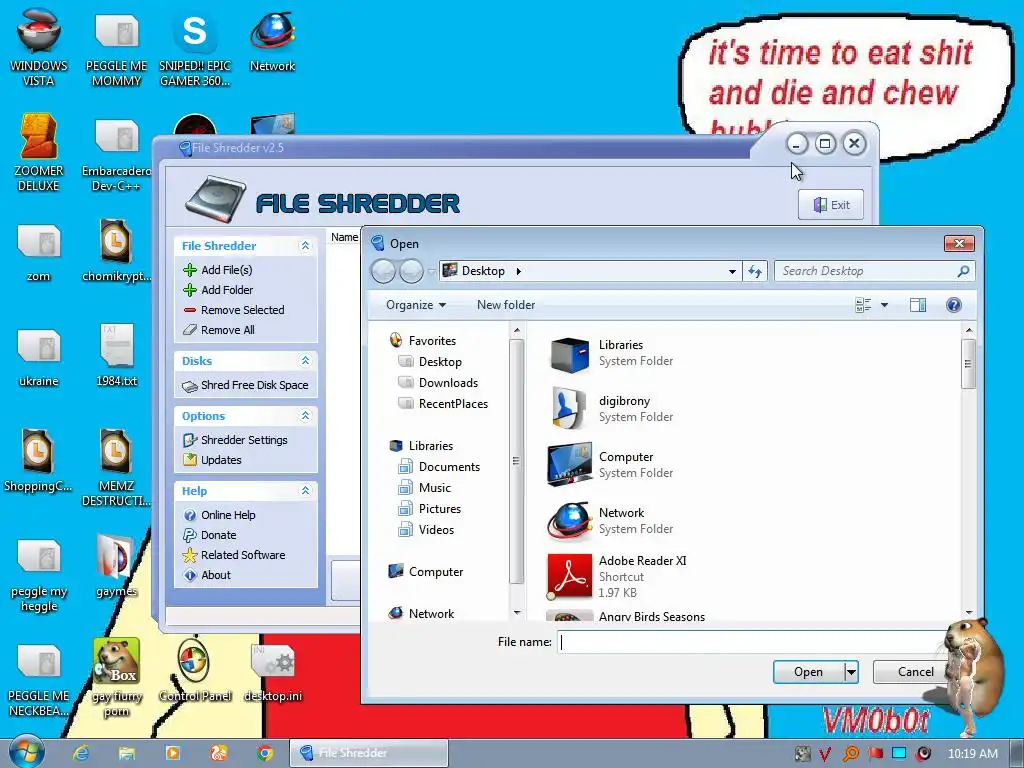This screenshot has height=768, width=1024.
Task: Toggle the preview pane icon
Action: click(x=918, y=305)
